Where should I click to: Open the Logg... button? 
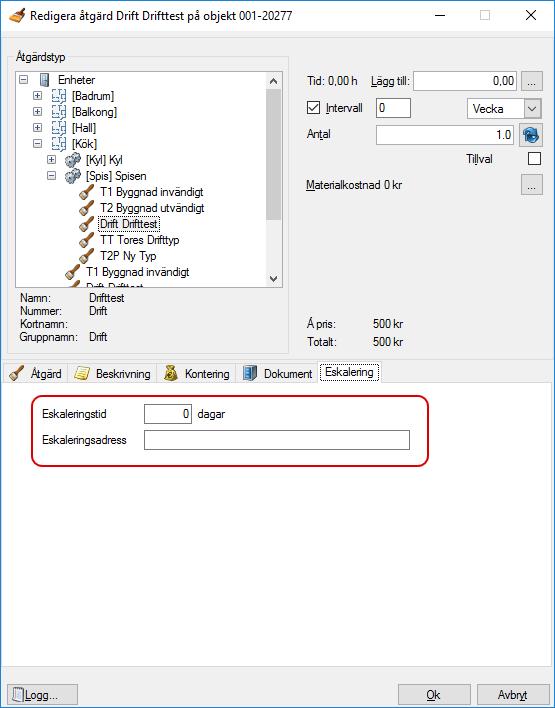pyautogui.click(x=42, y=695)
